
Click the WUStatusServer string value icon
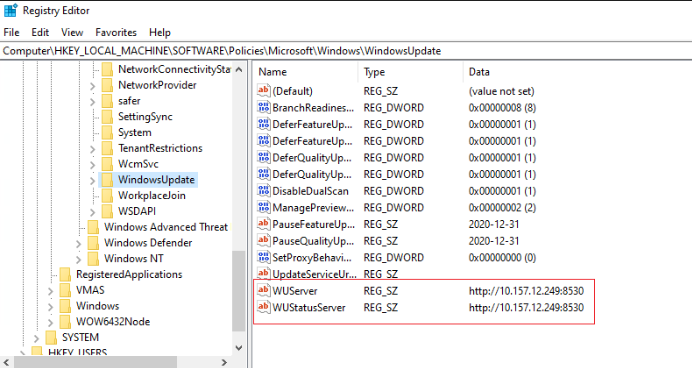[263, 307]
